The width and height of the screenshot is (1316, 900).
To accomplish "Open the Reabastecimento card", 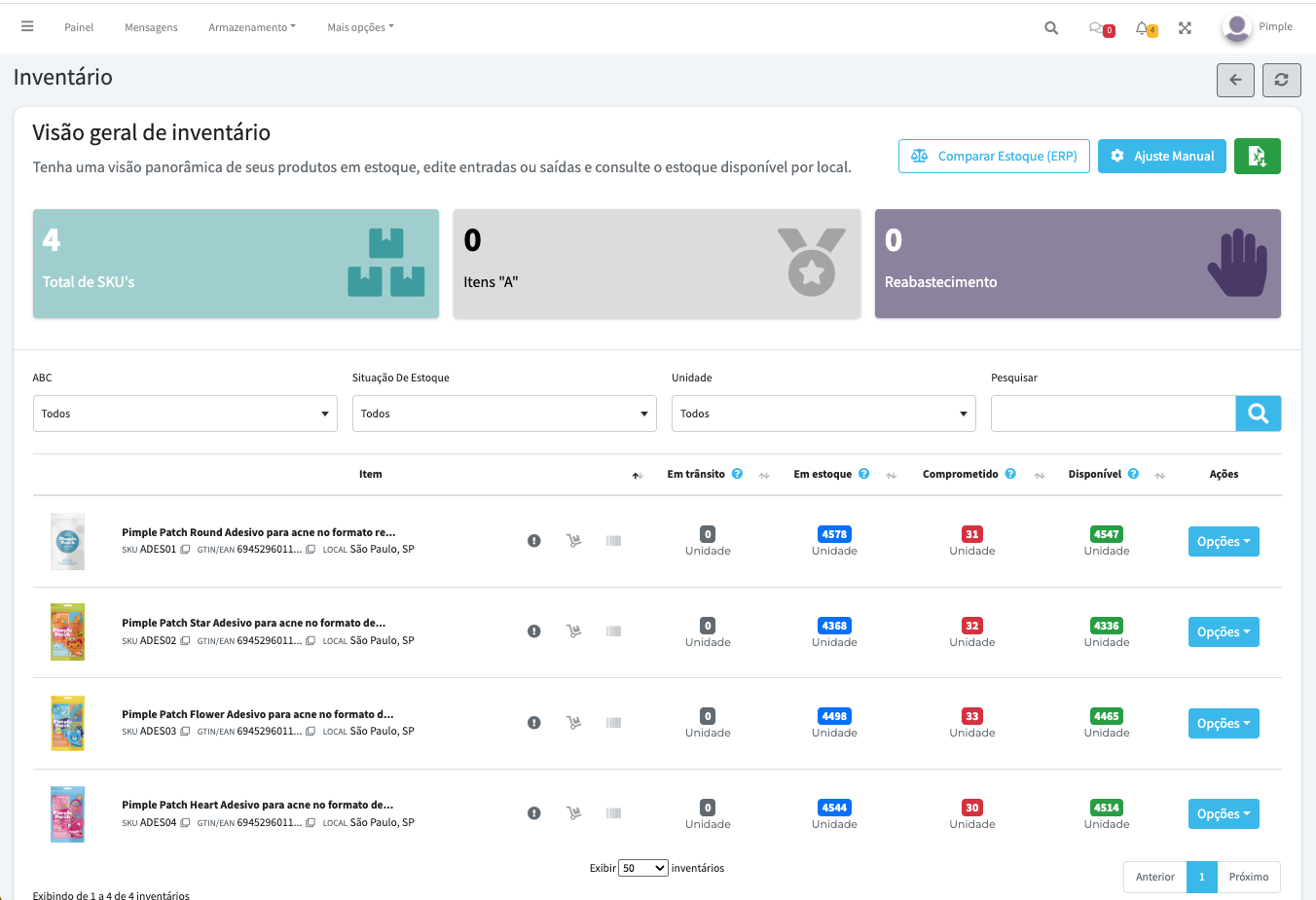I will click(1078, 264).
